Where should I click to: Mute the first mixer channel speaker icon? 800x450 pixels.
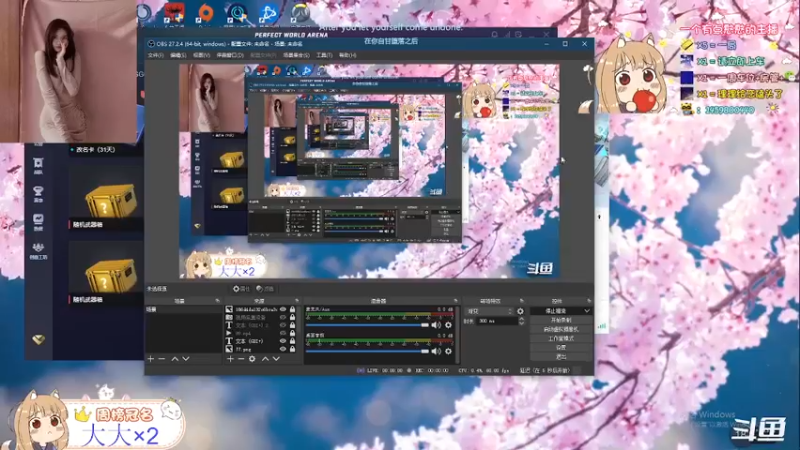(436, 325)
